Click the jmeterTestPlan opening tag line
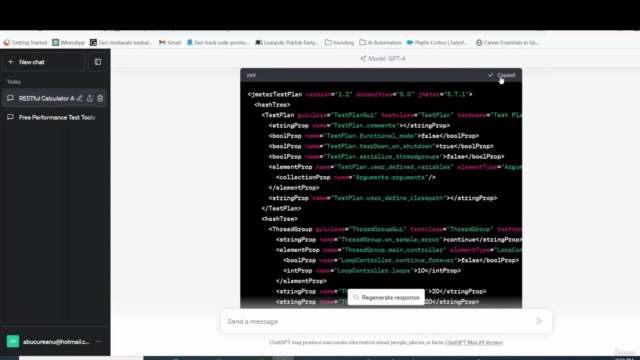 360,94
